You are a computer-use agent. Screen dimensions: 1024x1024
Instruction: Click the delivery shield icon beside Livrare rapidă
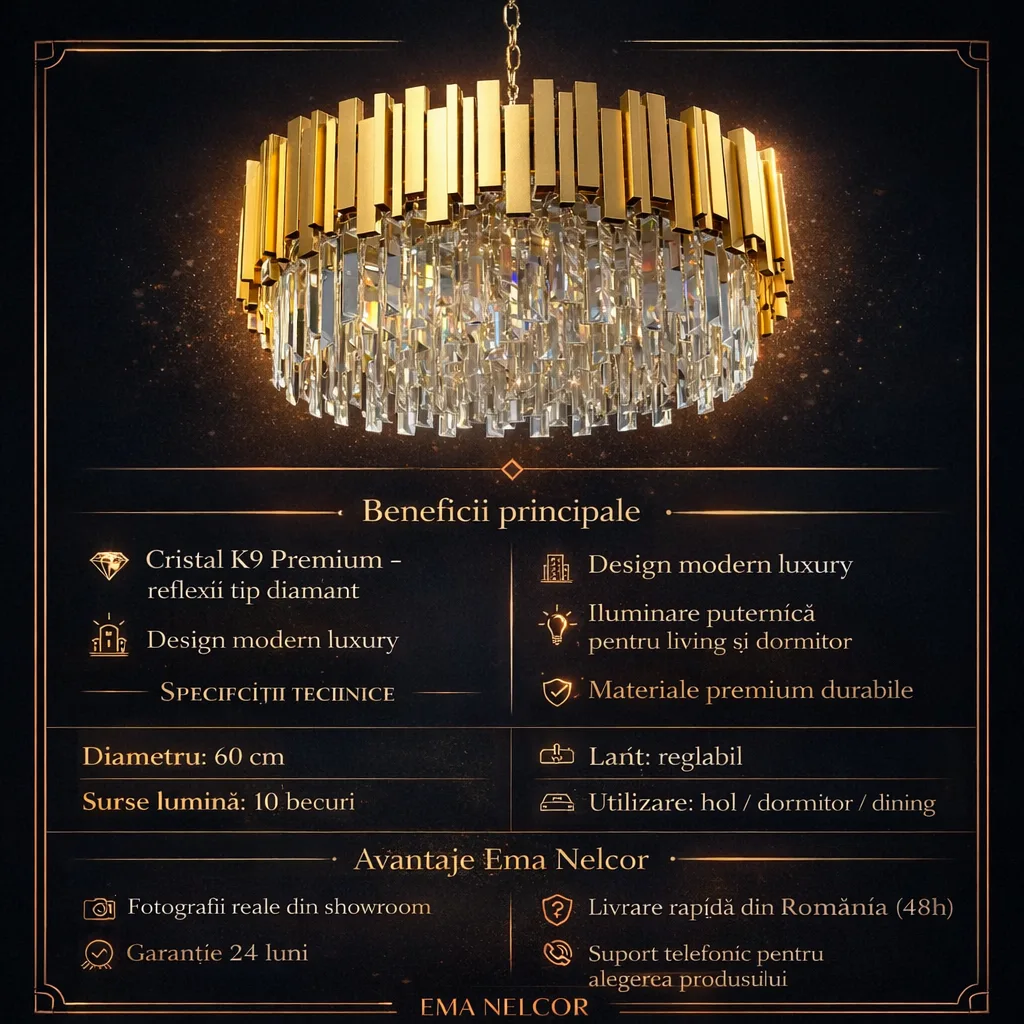(557, 909)
